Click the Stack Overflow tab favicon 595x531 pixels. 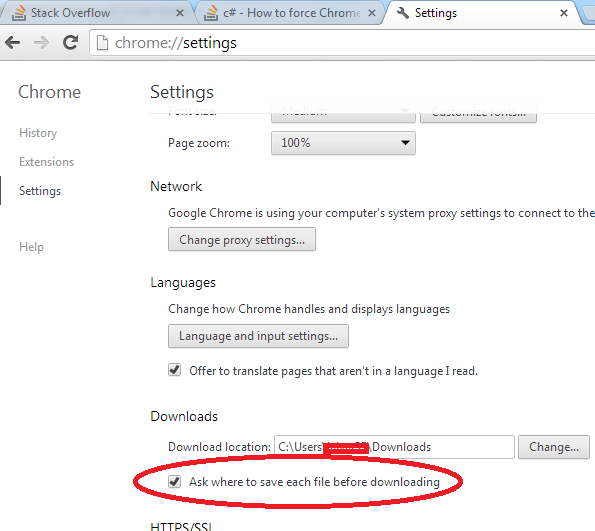click(19, 13)
